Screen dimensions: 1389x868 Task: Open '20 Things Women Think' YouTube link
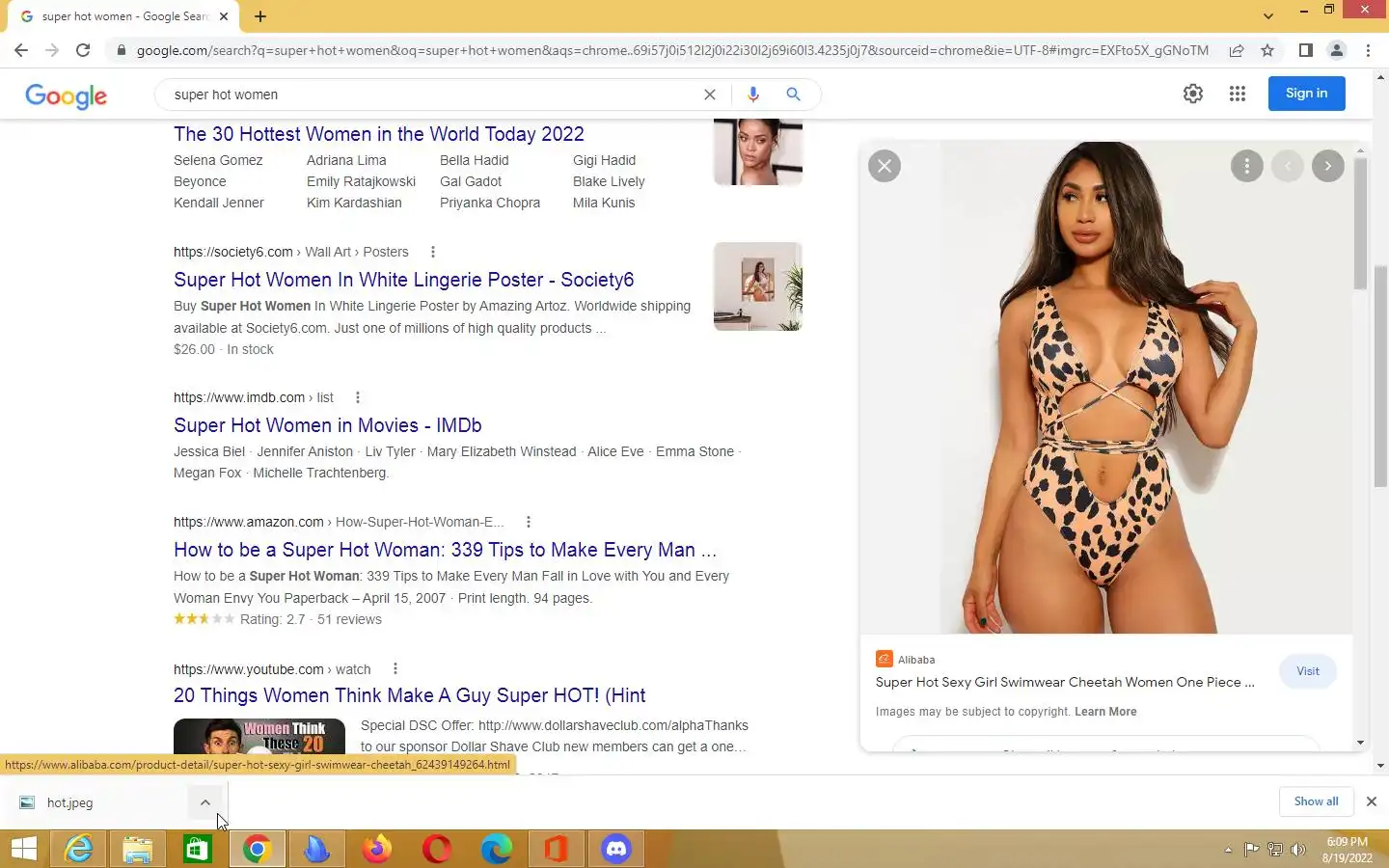pyautogui.click(x=410, y=695)
